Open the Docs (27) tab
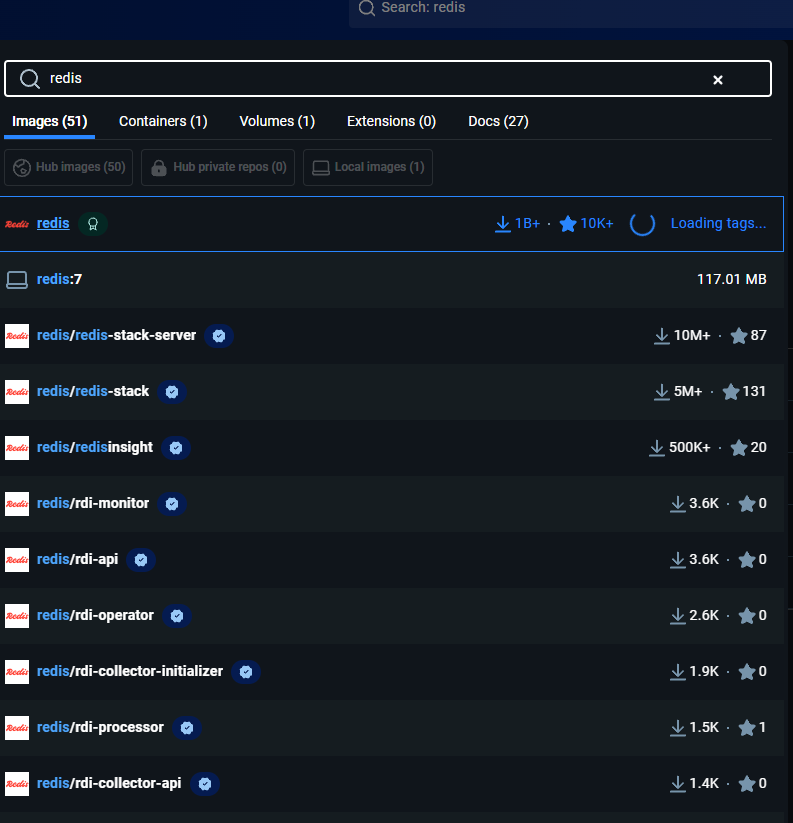 click(498, 121)
